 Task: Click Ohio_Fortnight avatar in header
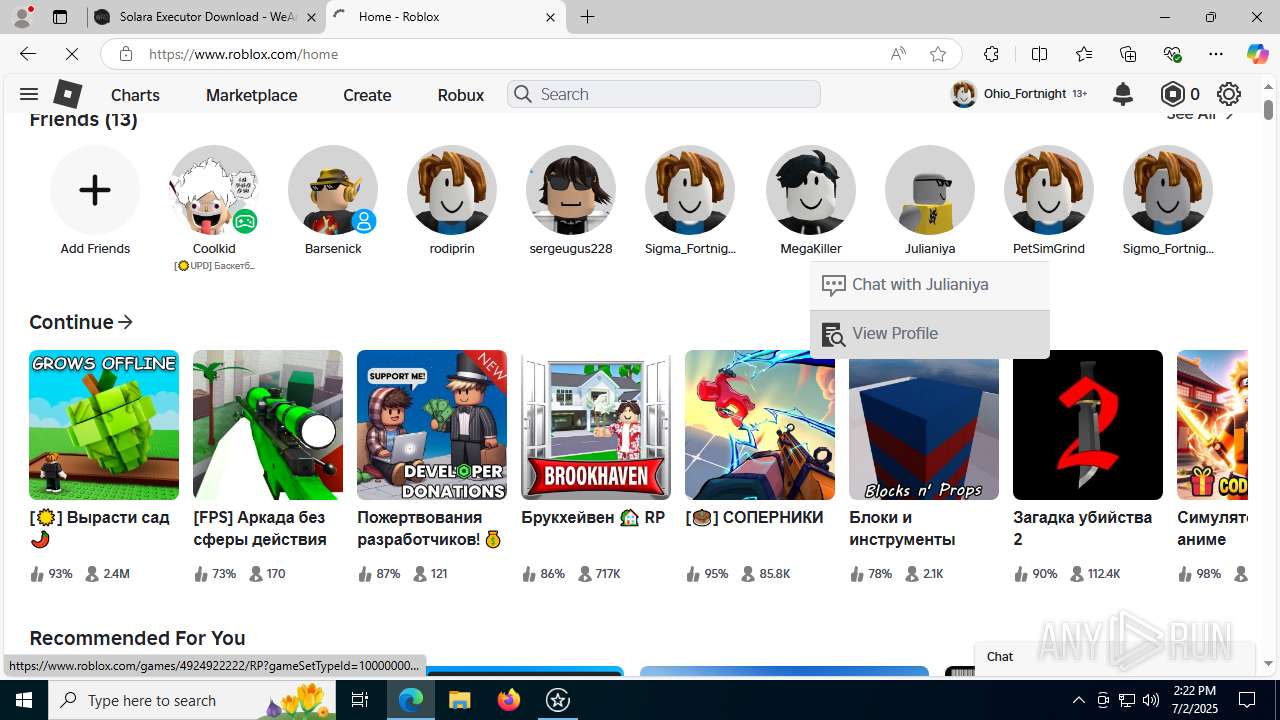click(x=963, y=94)
